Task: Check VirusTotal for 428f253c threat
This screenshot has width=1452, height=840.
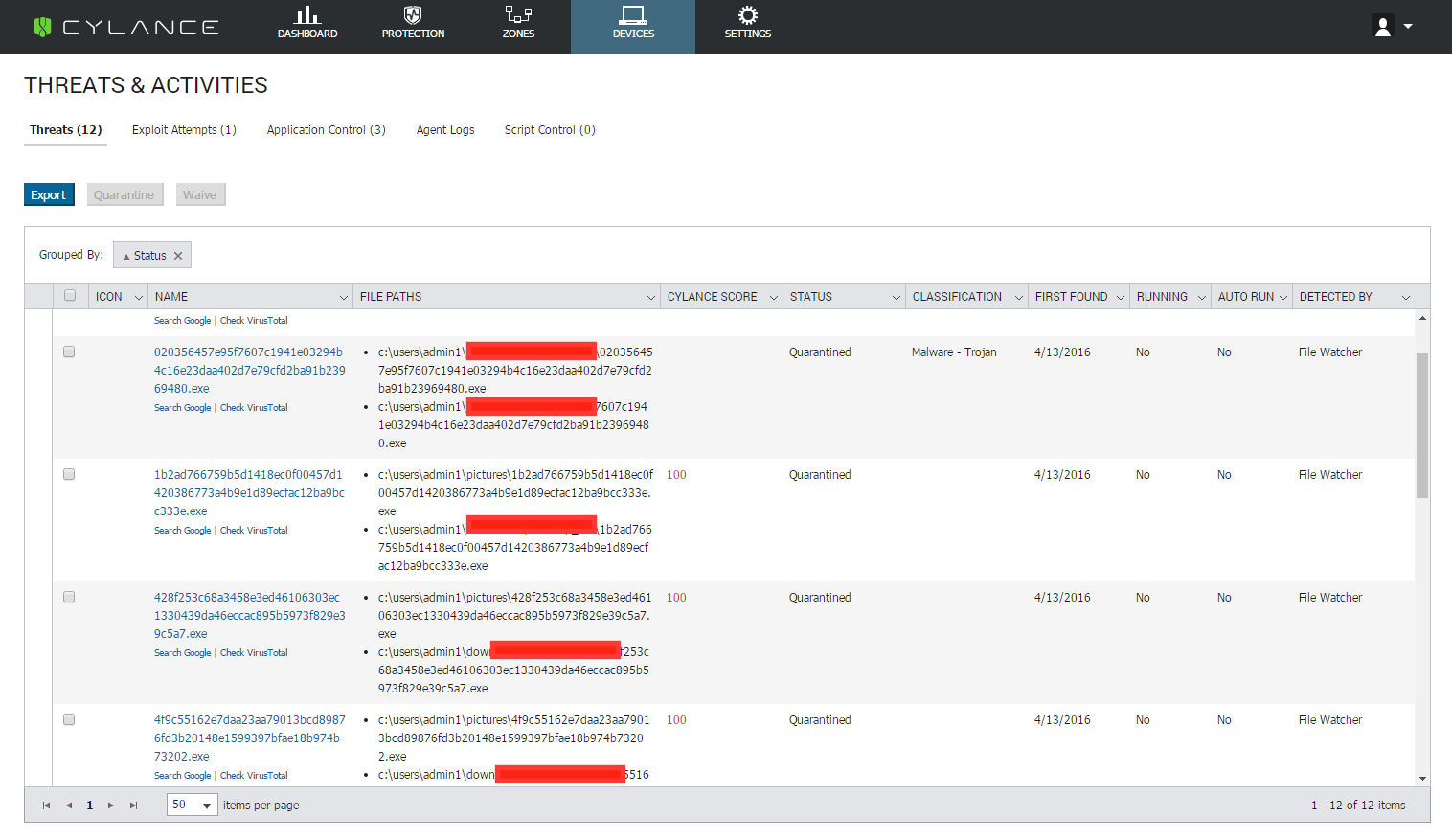Action: coord(254,653)
